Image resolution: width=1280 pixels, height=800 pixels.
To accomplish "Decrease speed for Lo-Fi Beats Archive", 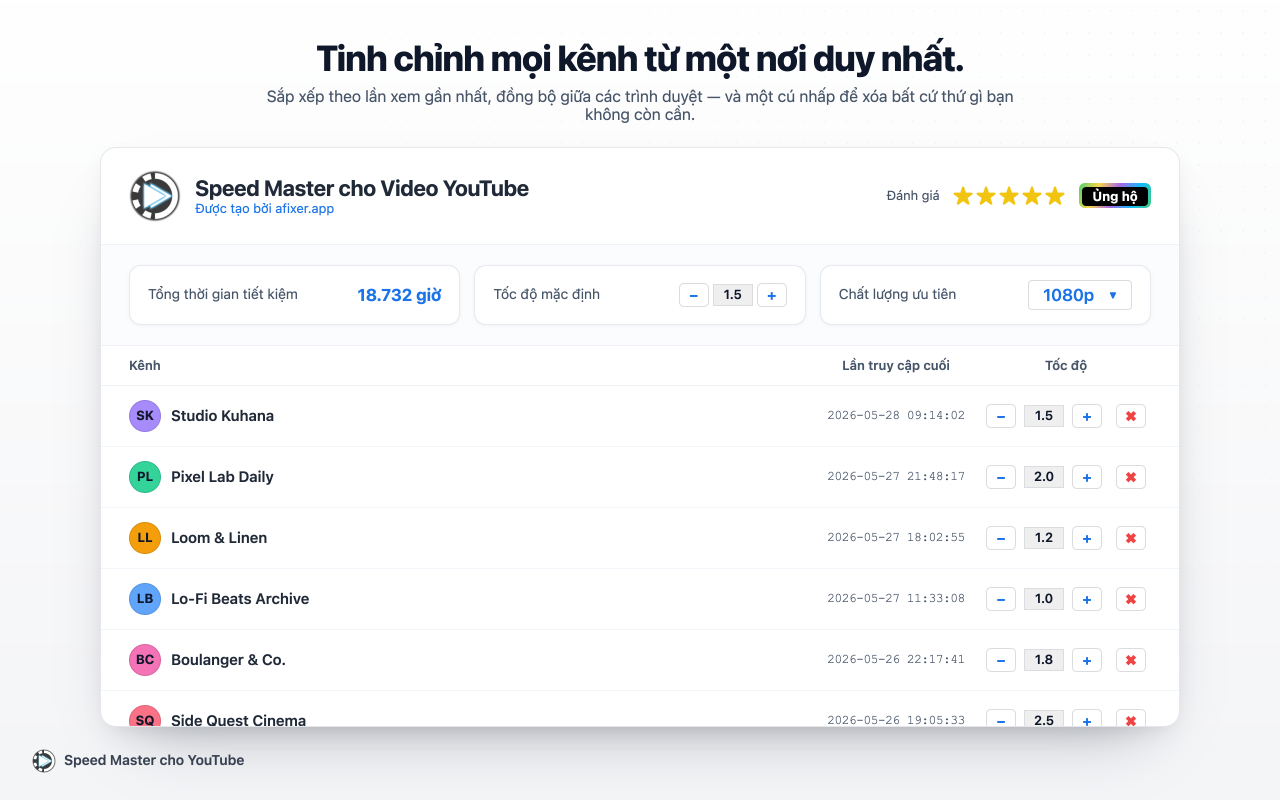I will (x=1001, y=599).
